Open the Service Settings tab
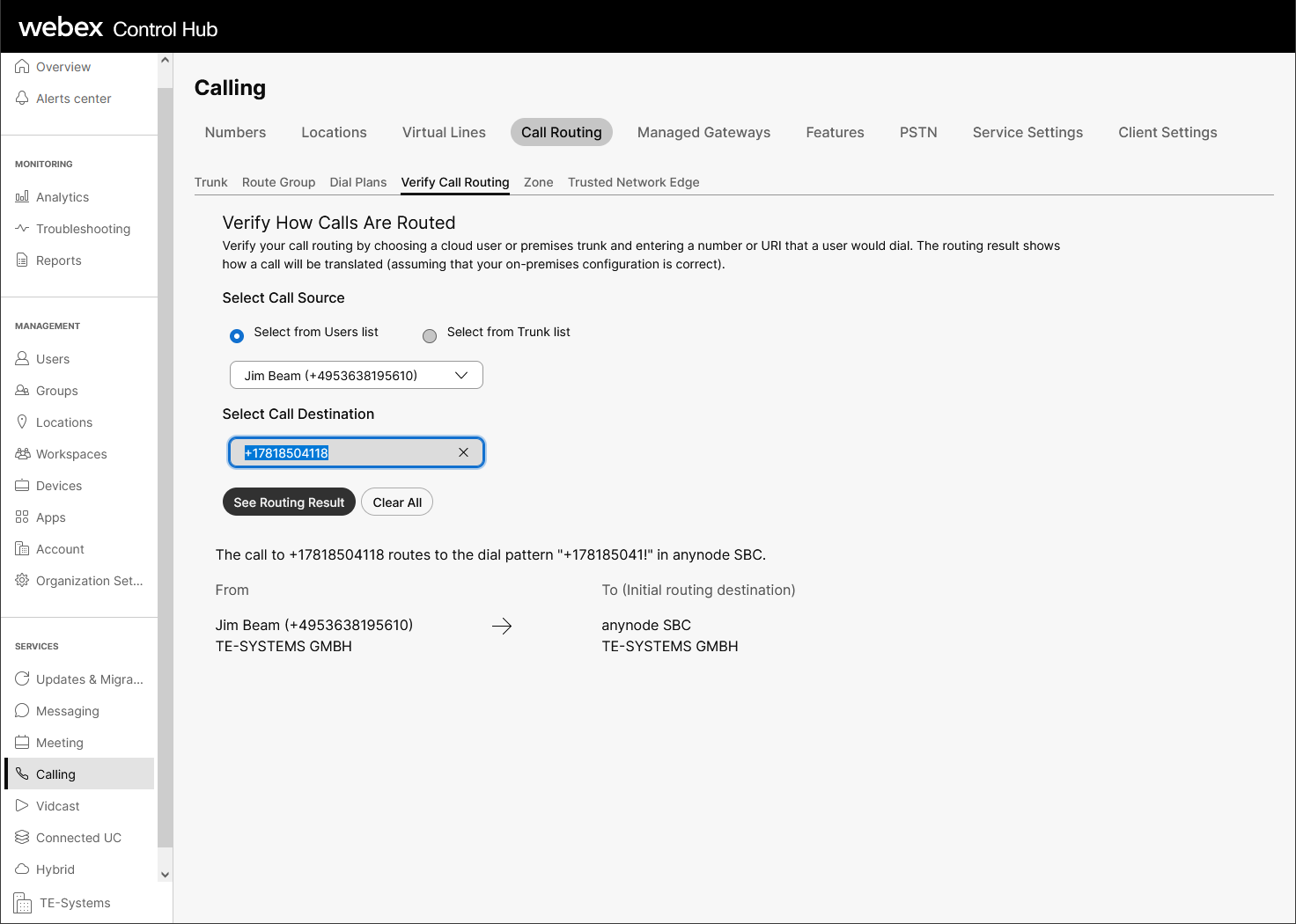 point(1027,132)
